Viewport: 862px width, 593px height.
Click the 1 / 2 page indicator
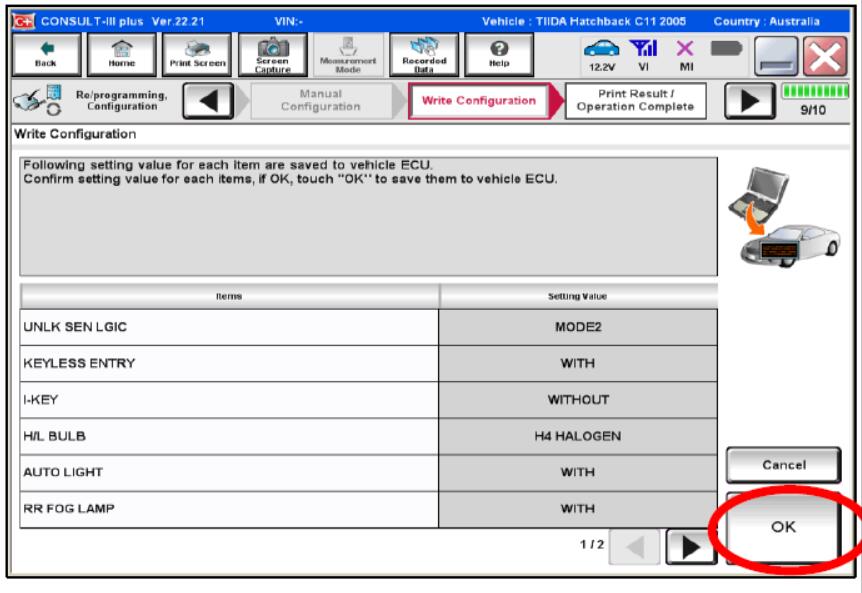point(592,545)
